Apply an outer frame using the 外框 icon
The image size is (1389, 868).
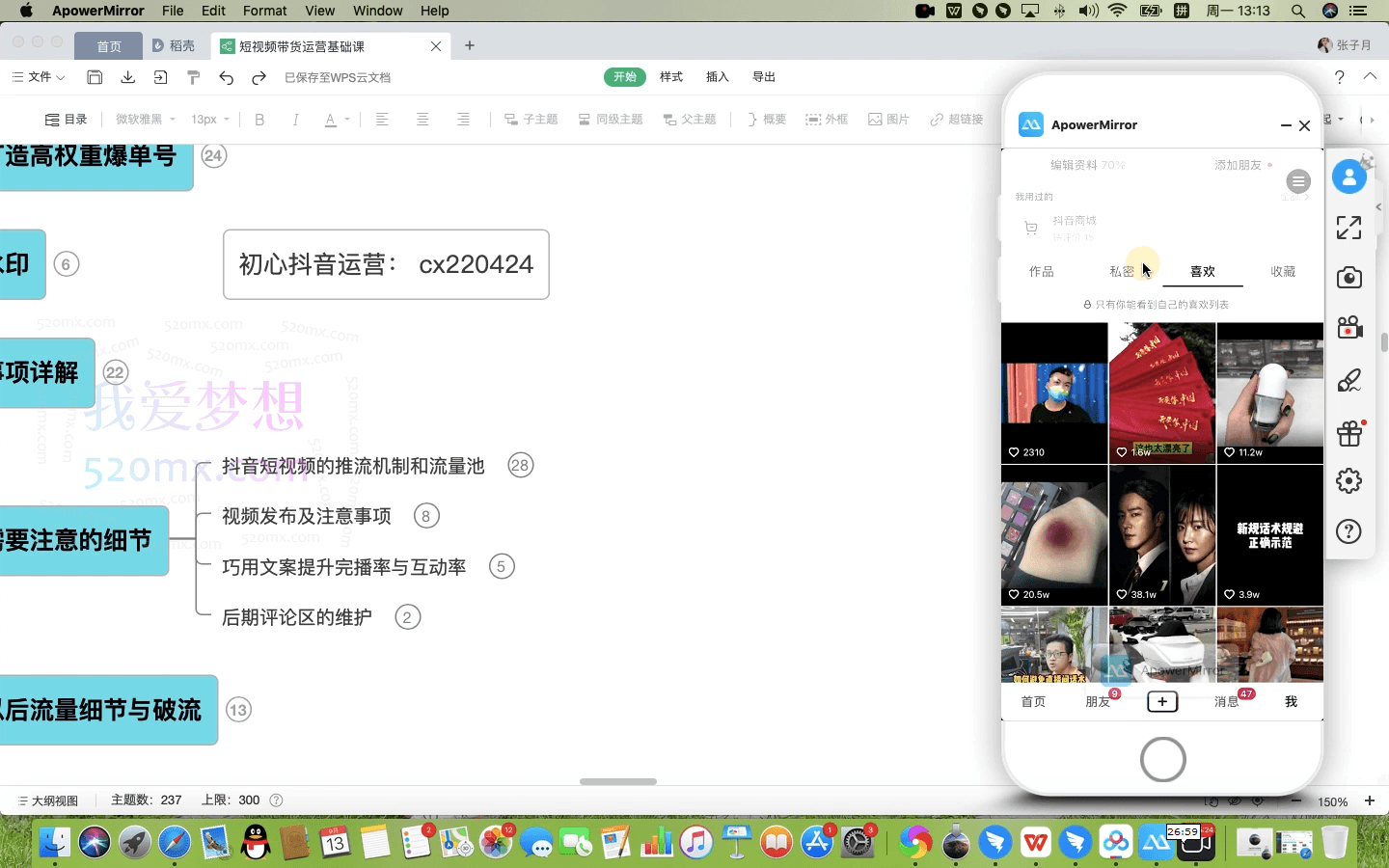(826, 119)
